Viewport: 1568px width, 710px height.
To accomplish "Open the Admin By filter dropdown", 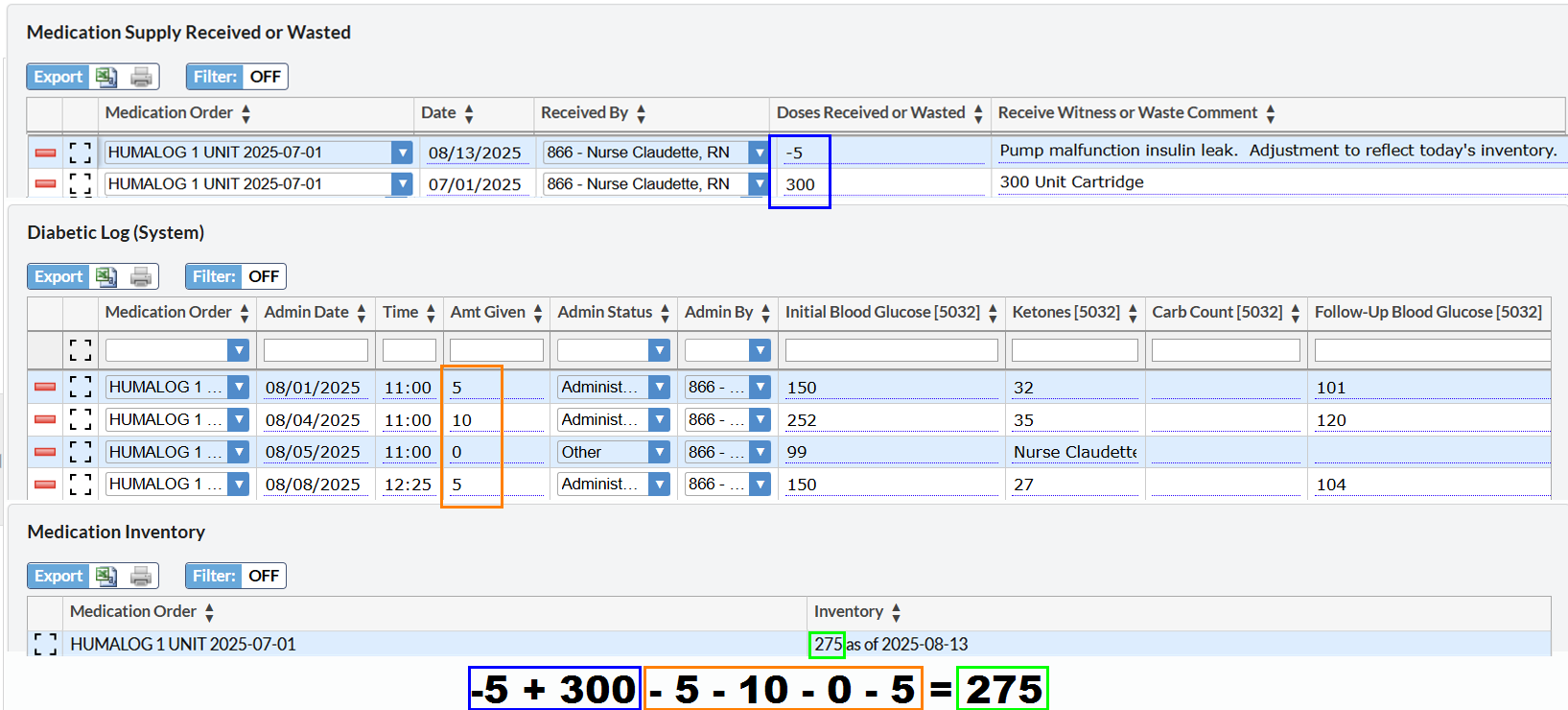I will [x=760, y=350].
